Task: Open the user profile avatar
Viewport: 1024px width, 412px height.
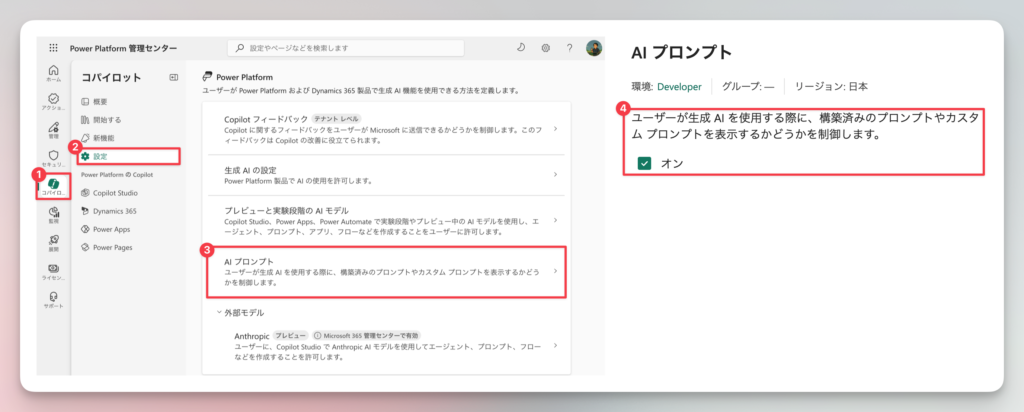Action: pos(594,47)
